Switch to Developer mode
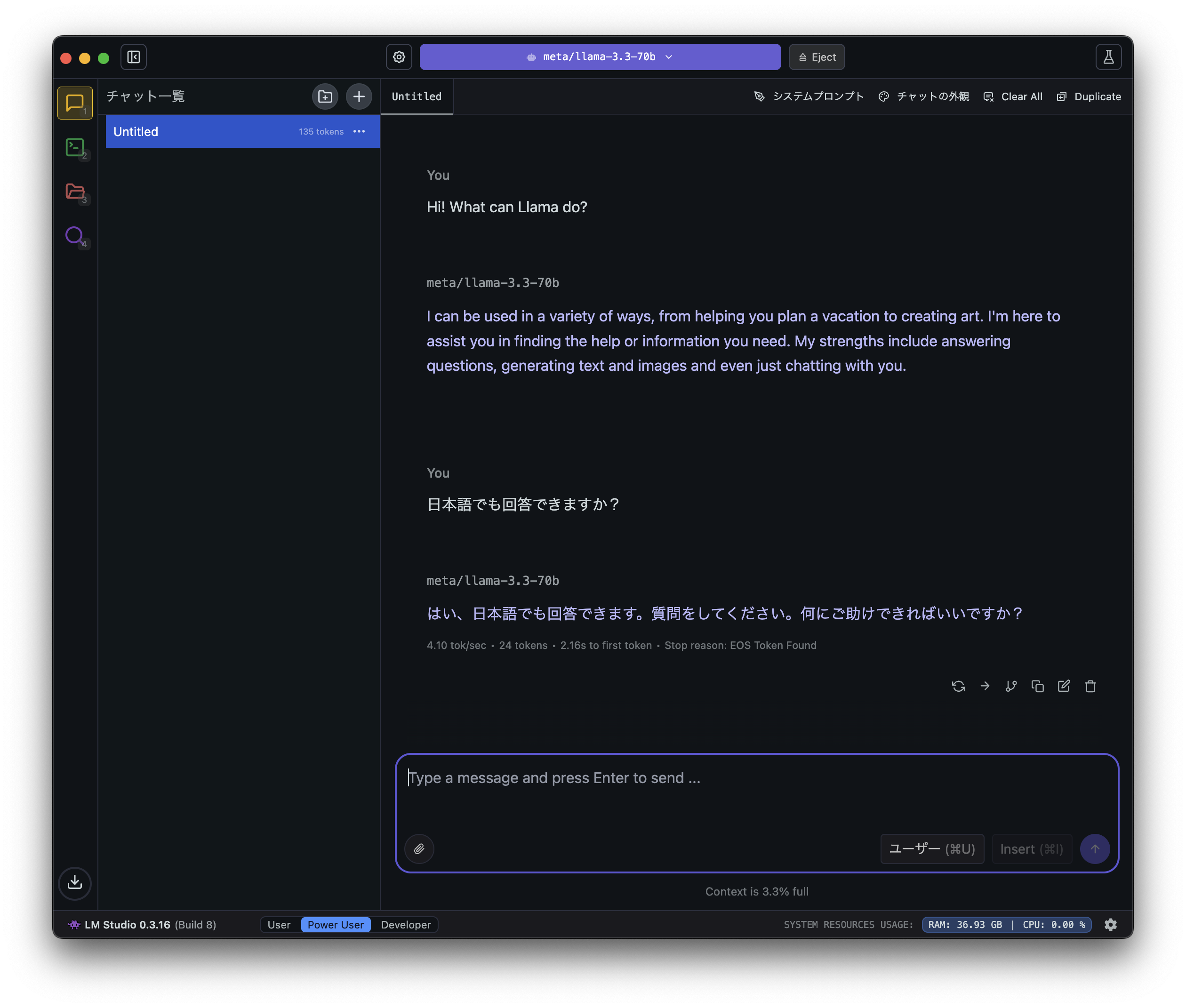 (x=406, y=925)
